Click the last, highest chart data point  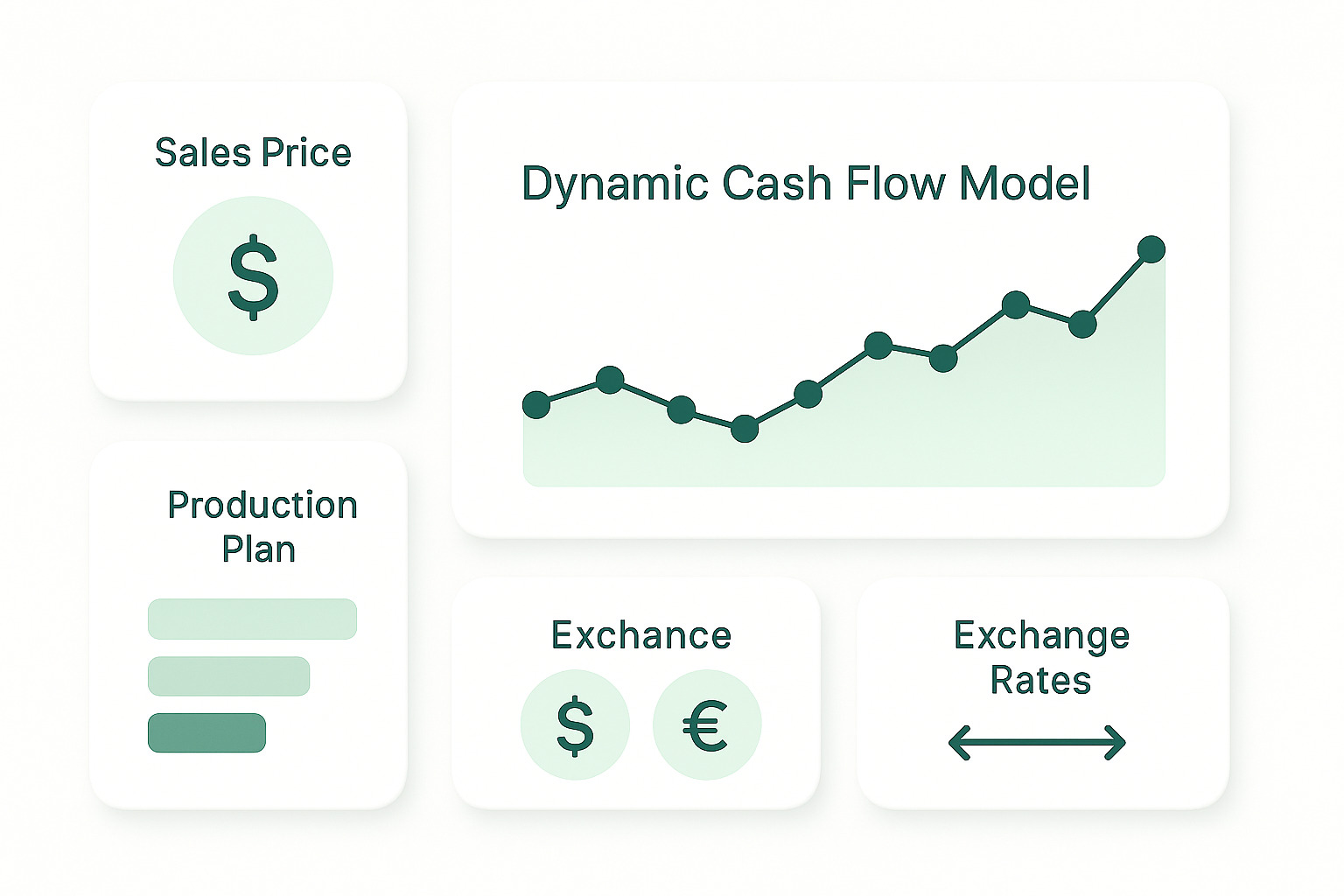point(1151,249)
